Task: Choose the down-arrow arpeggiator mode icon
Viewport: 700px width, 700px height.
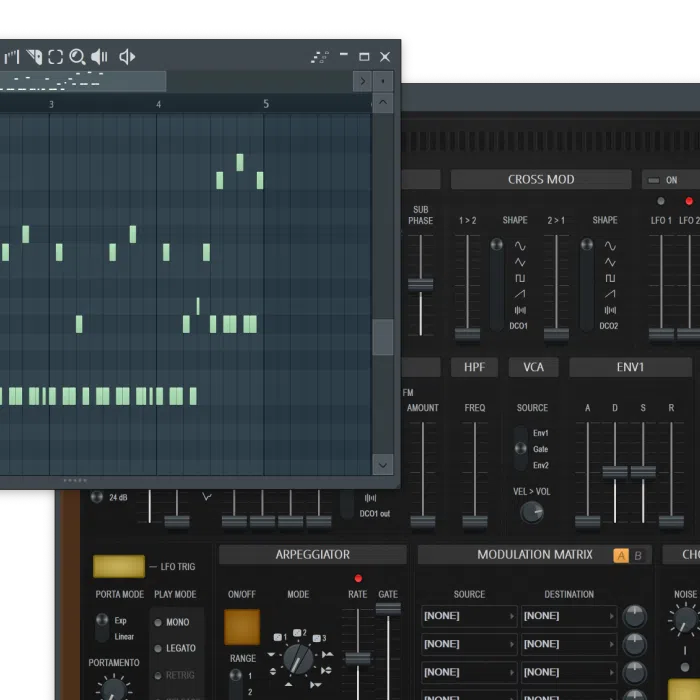Action: click(271, 654)
